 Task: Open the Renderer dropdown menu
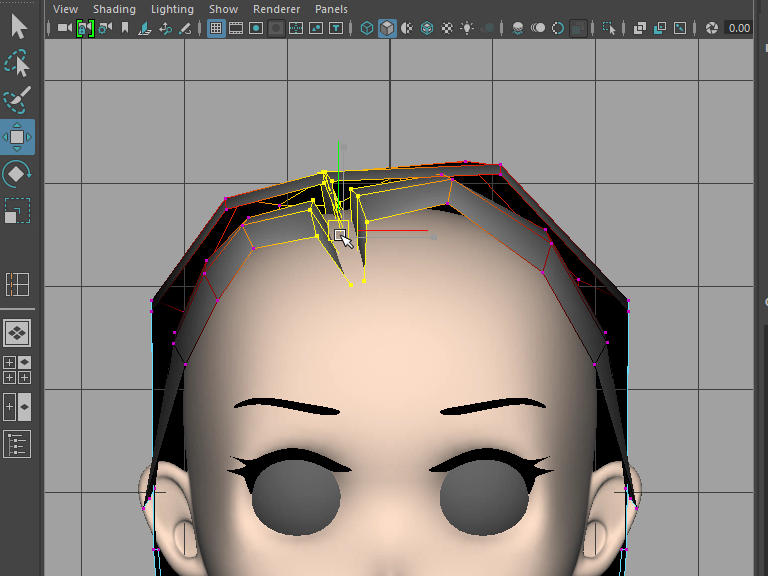pos(274,9)
